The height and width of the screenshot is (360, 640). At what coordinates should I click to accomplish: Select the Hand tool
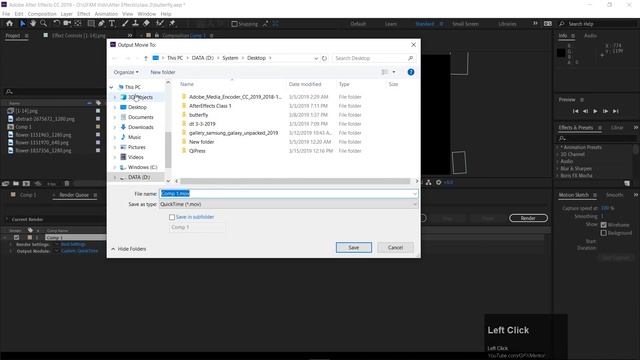click(x=33, y=24)
